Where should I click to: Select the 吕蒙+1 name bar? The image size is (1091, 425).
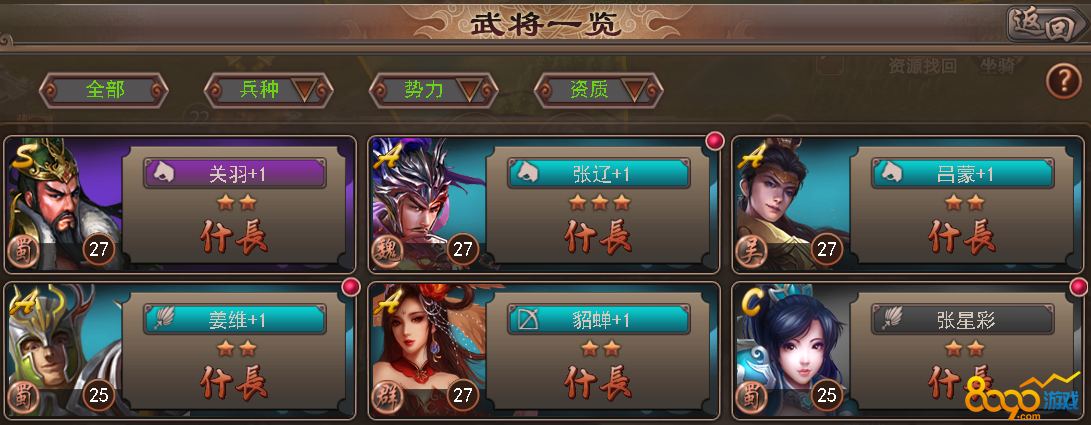(x=962, y=174)
